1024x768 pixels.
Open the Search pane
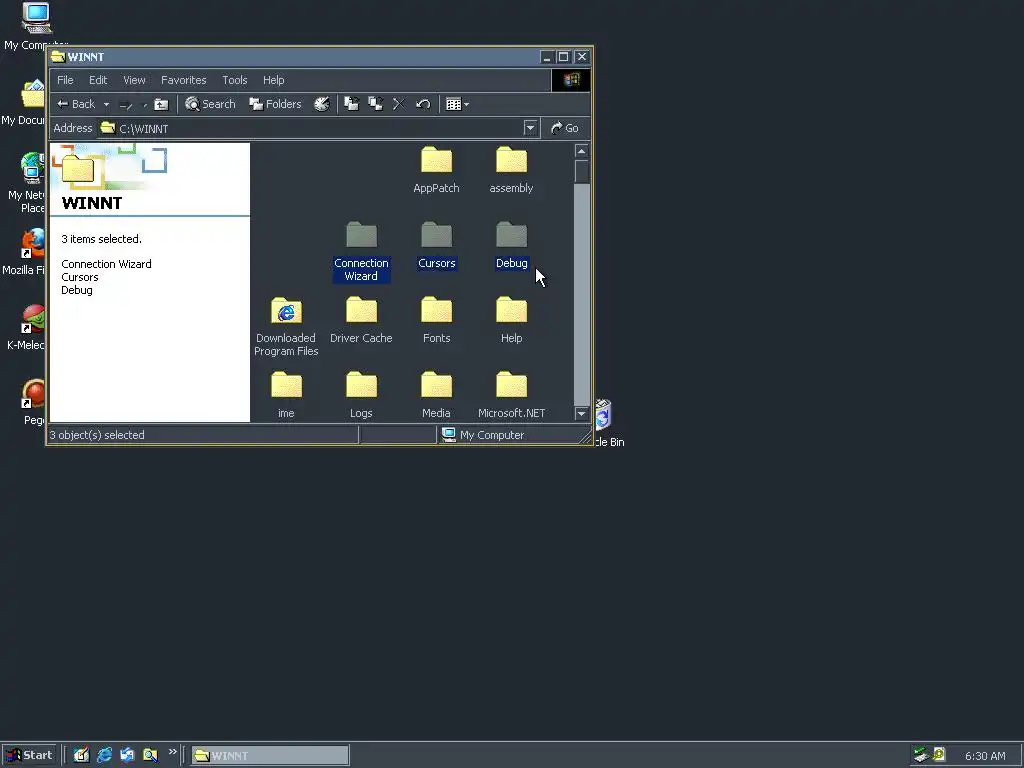click(x=210, y=104)
